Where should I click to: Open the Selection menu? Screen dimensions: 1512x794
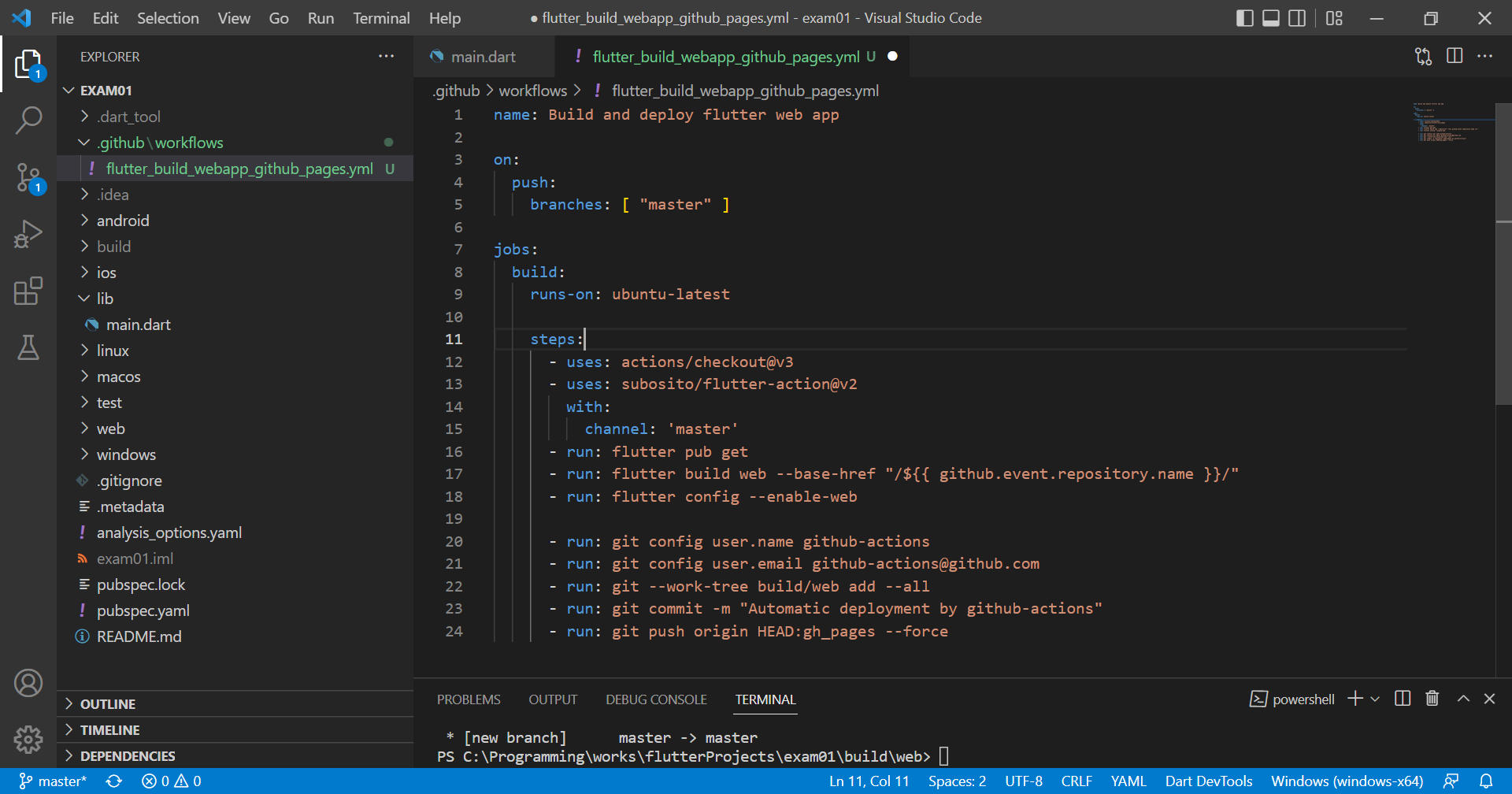(x=168, y=18)
